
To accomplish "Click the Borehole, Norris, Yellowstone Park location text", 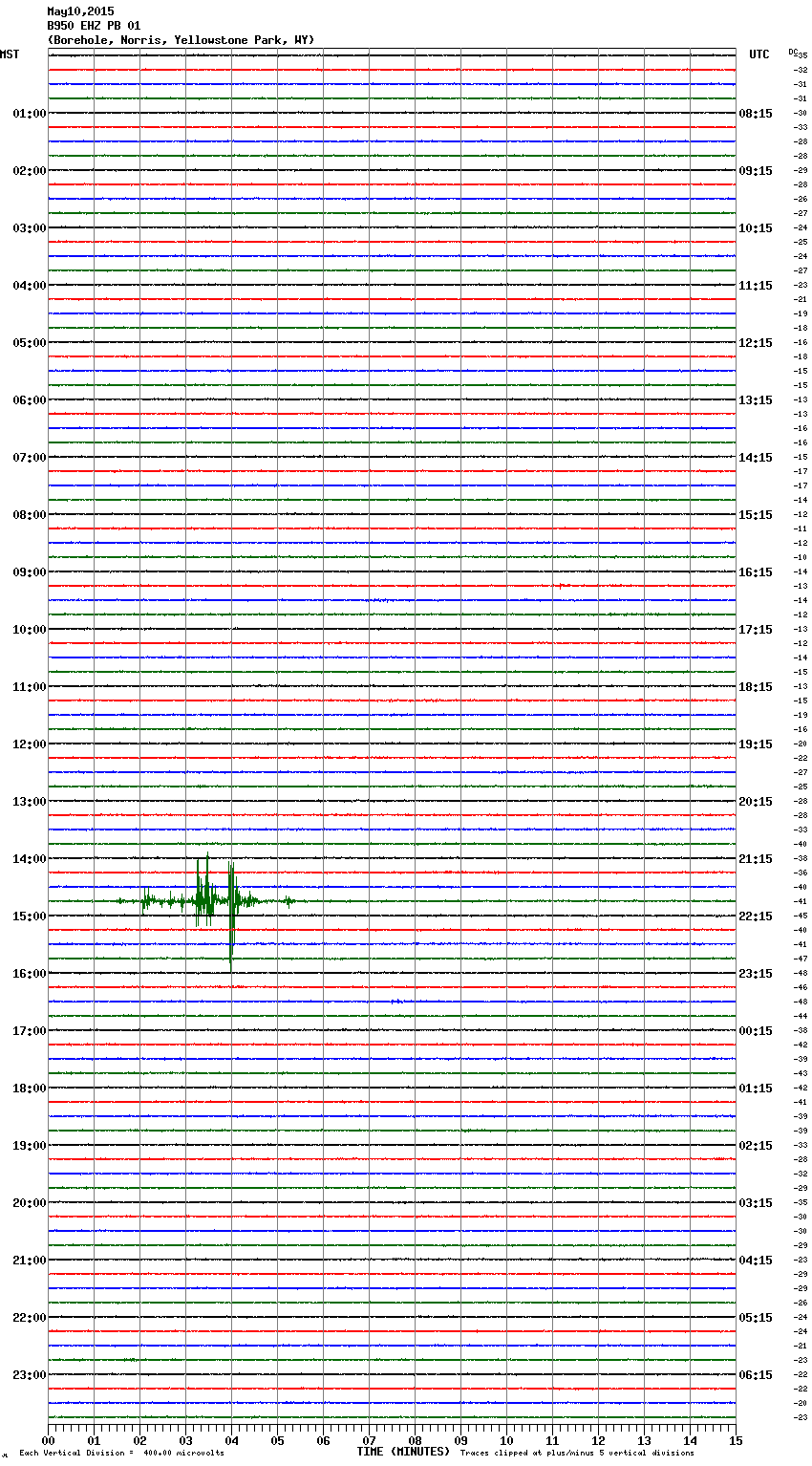I will 181,40.
